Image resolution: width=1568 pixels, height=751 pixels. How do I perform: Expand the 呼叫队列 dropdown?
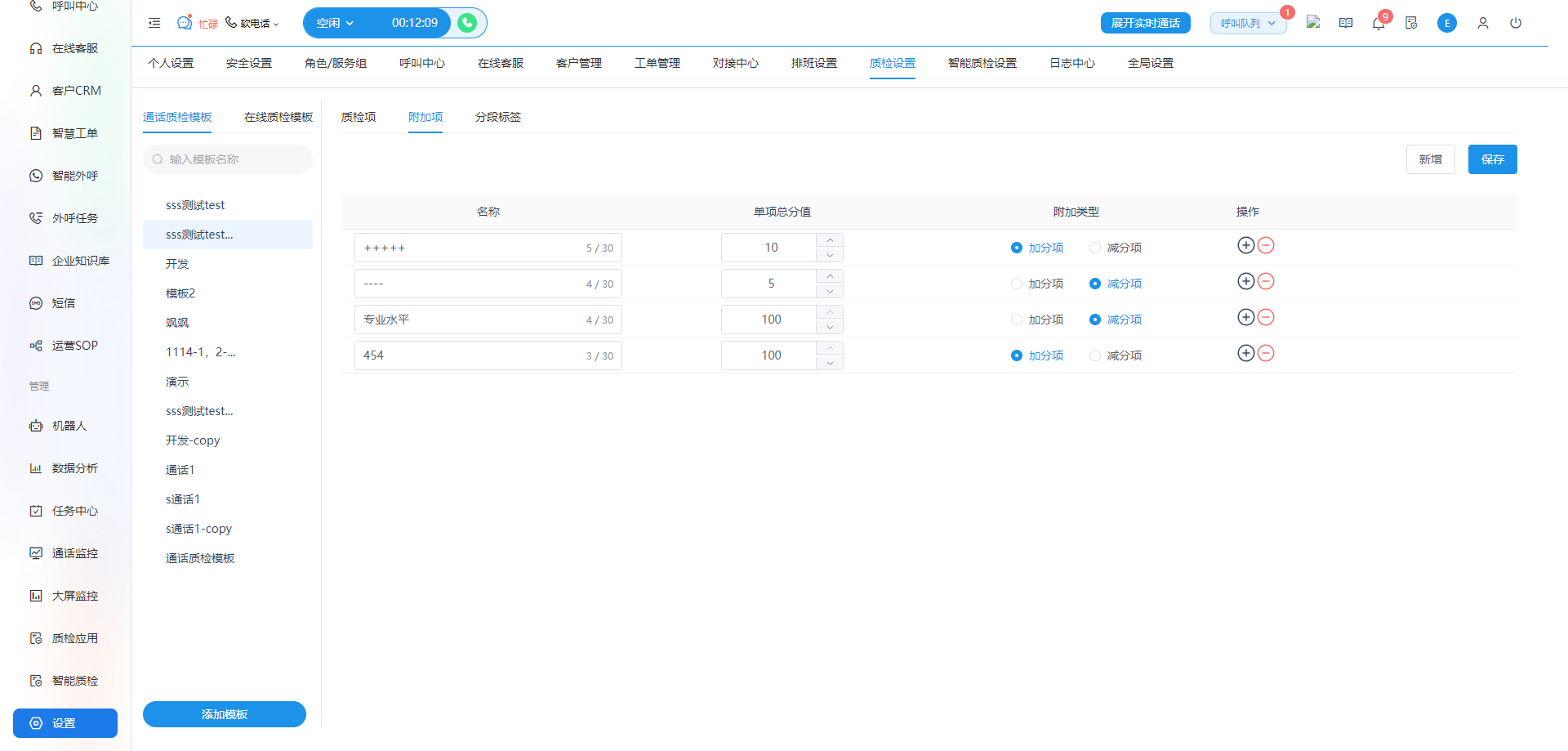1248,23
